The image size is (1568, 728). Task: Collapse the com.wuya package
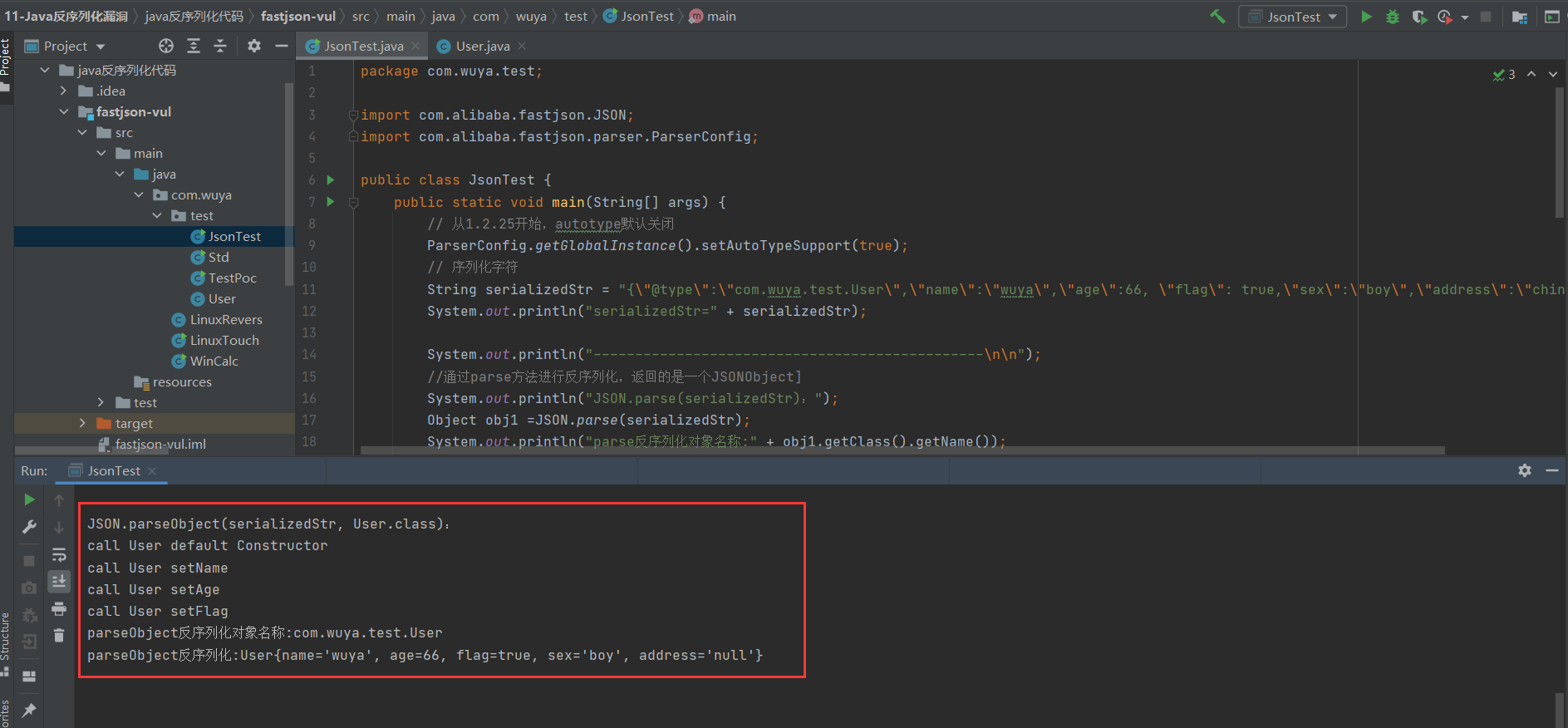[x=139, y=194]
